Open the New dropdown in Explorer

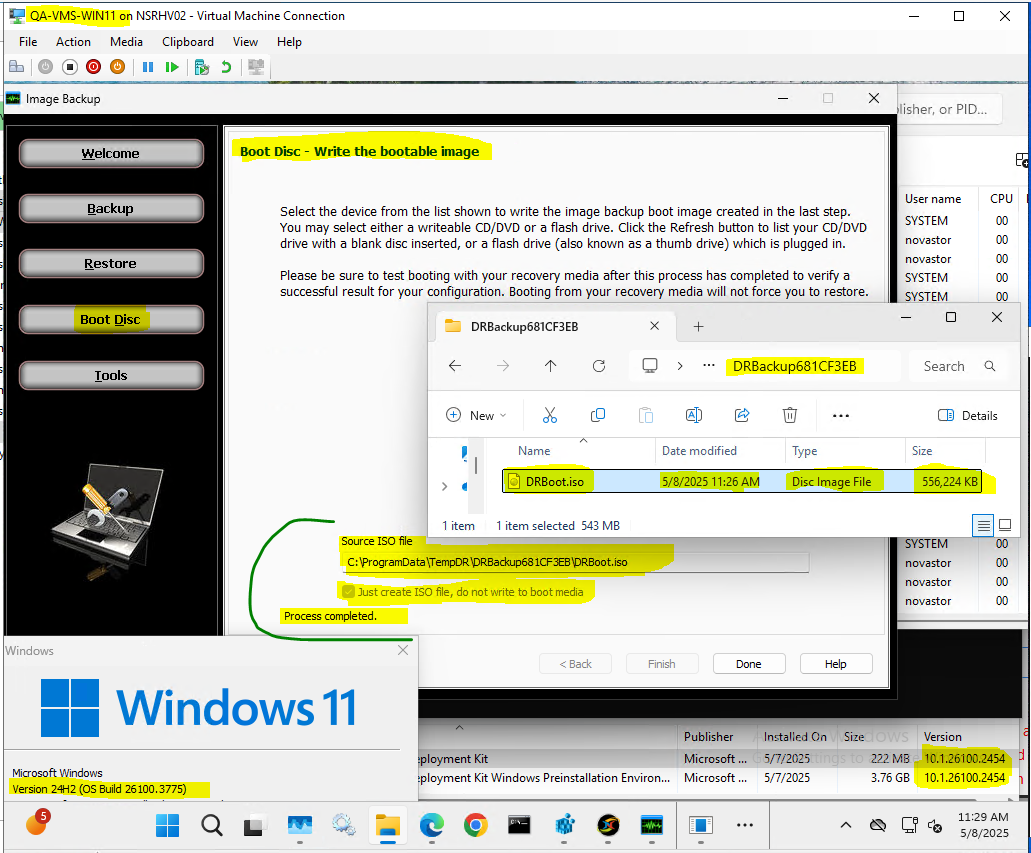click(476, 416)
